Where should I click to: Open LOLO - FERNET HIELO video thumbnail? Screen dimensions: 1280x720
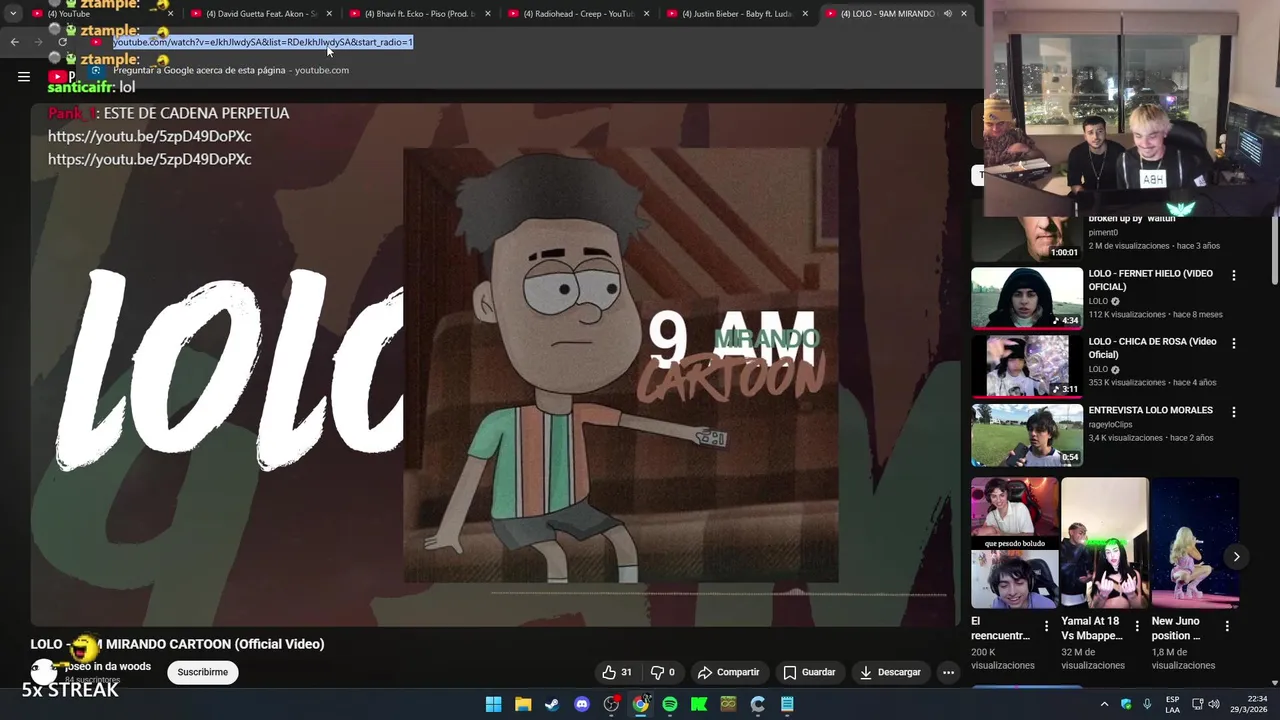point(1027,298)
